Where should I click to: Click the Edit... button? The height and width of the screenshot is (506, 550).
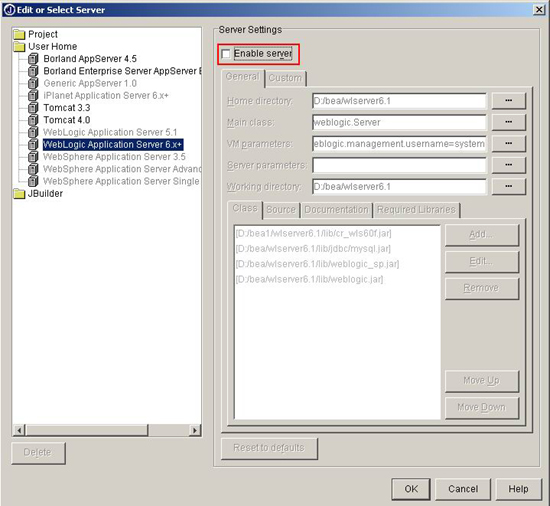(482, 262)
